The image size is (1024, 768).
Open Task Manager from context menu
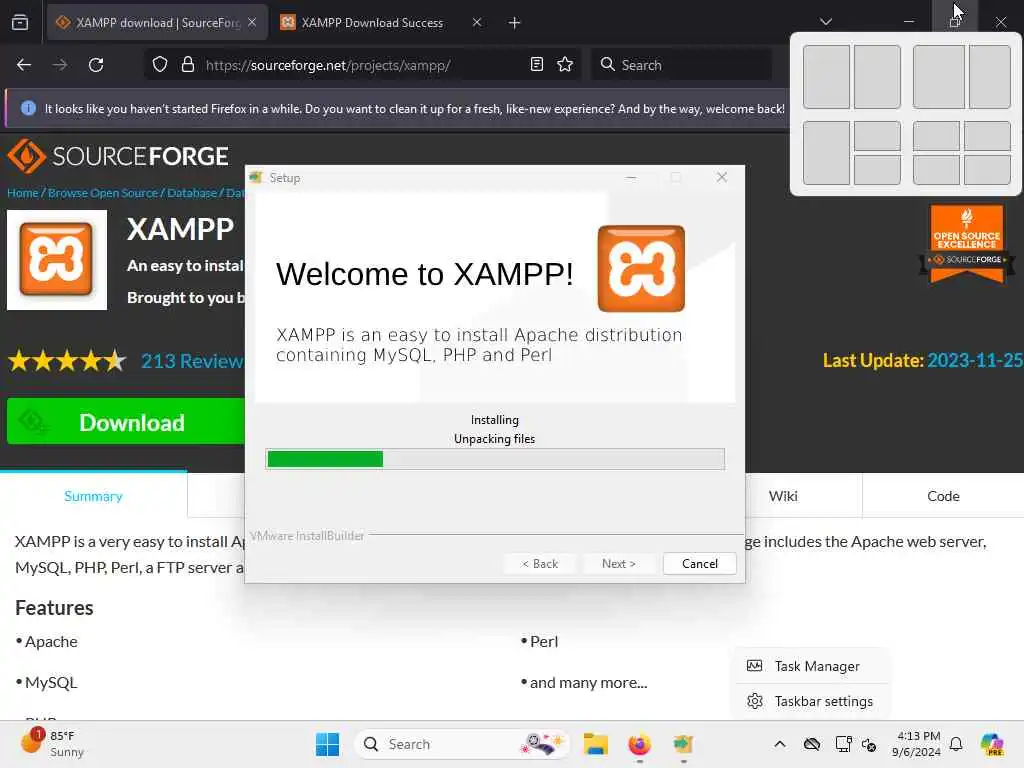pos(810,666)
